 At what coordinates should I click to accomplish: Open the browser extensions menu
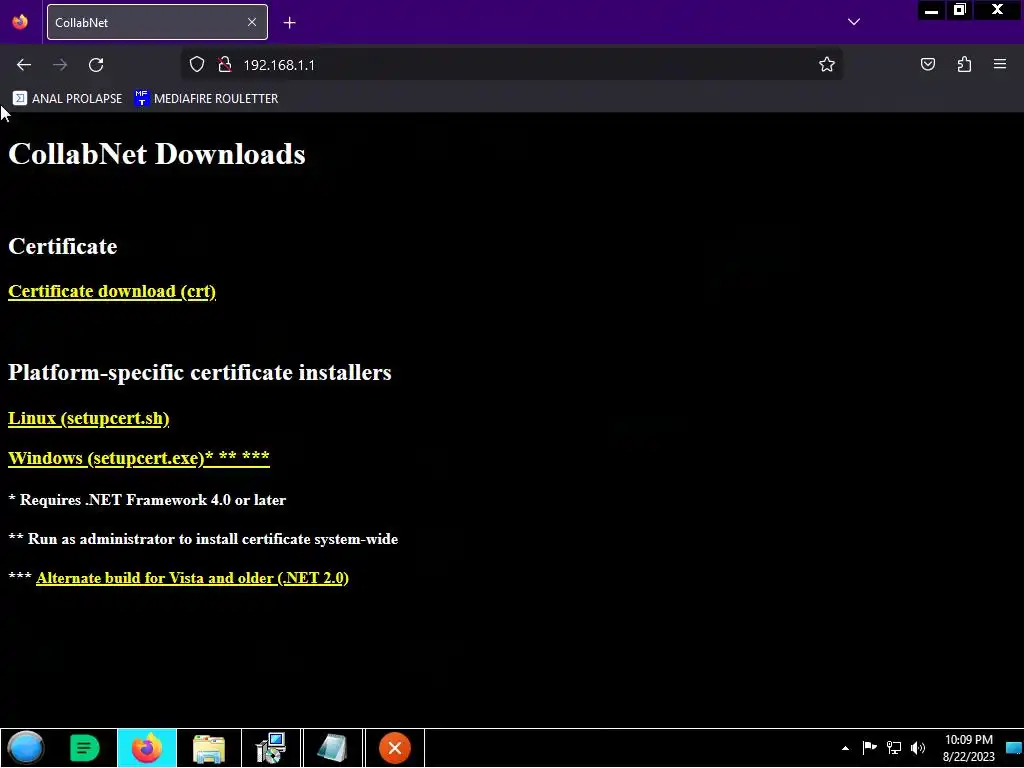coord(964,64)
